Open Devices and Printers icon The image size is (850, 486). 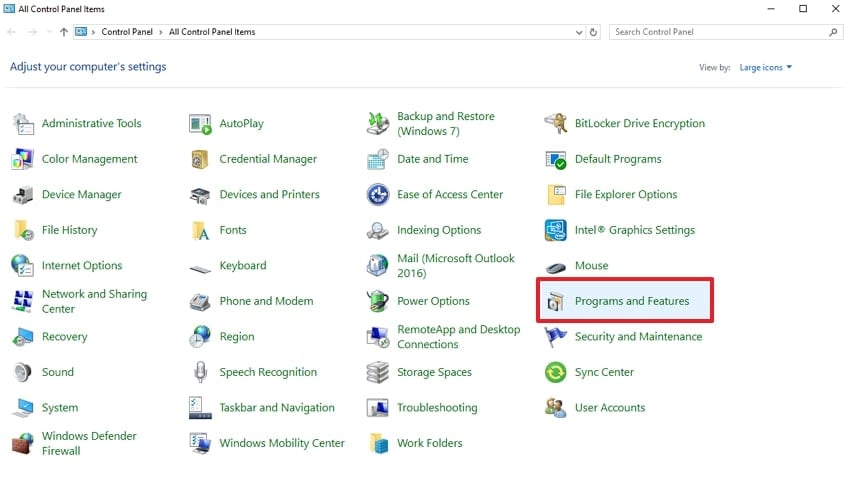[200, 196]
